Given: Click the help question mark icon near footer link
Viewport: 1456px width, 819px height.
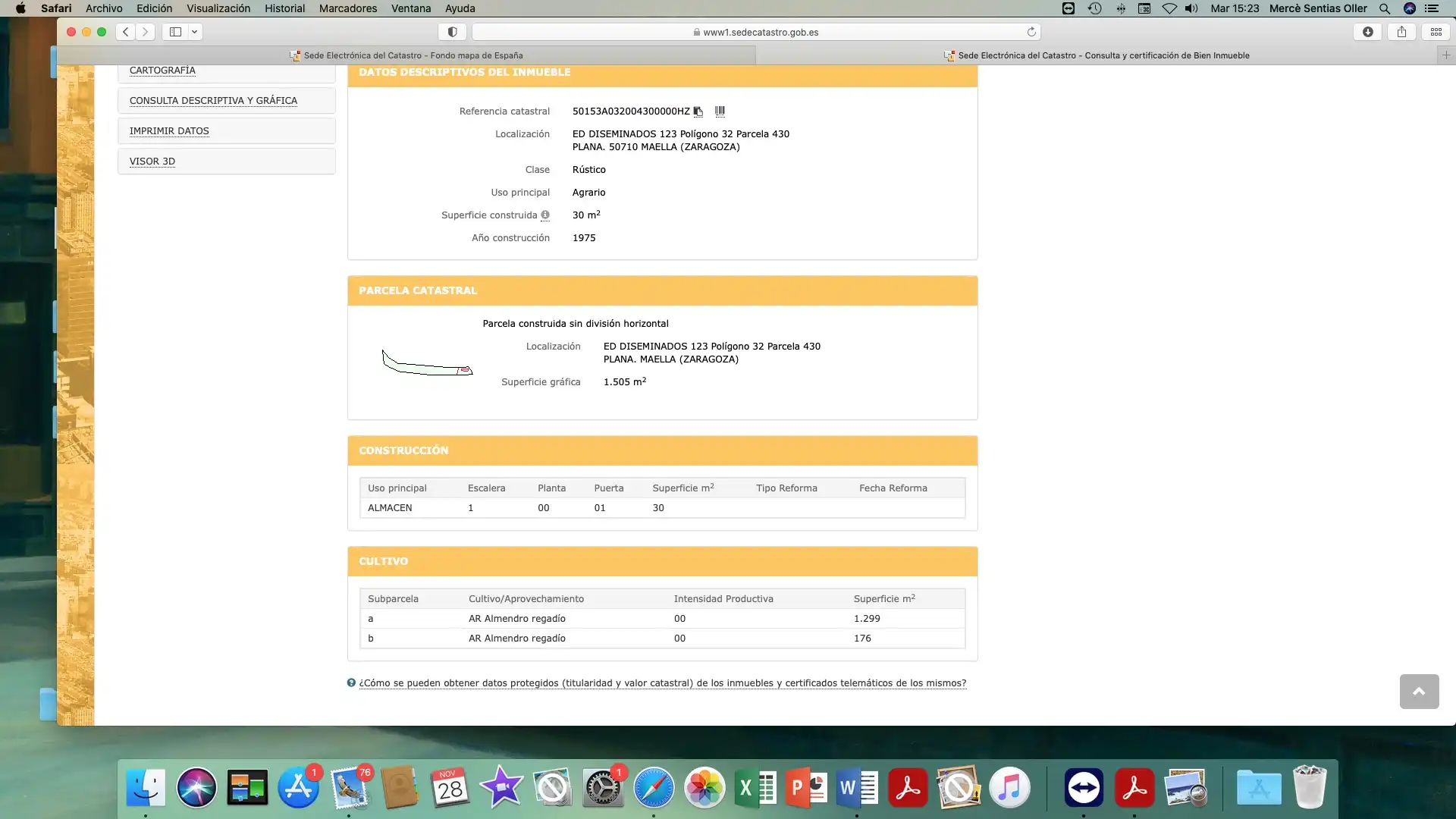Looking at the screenshot, I should tap(351, 682).
